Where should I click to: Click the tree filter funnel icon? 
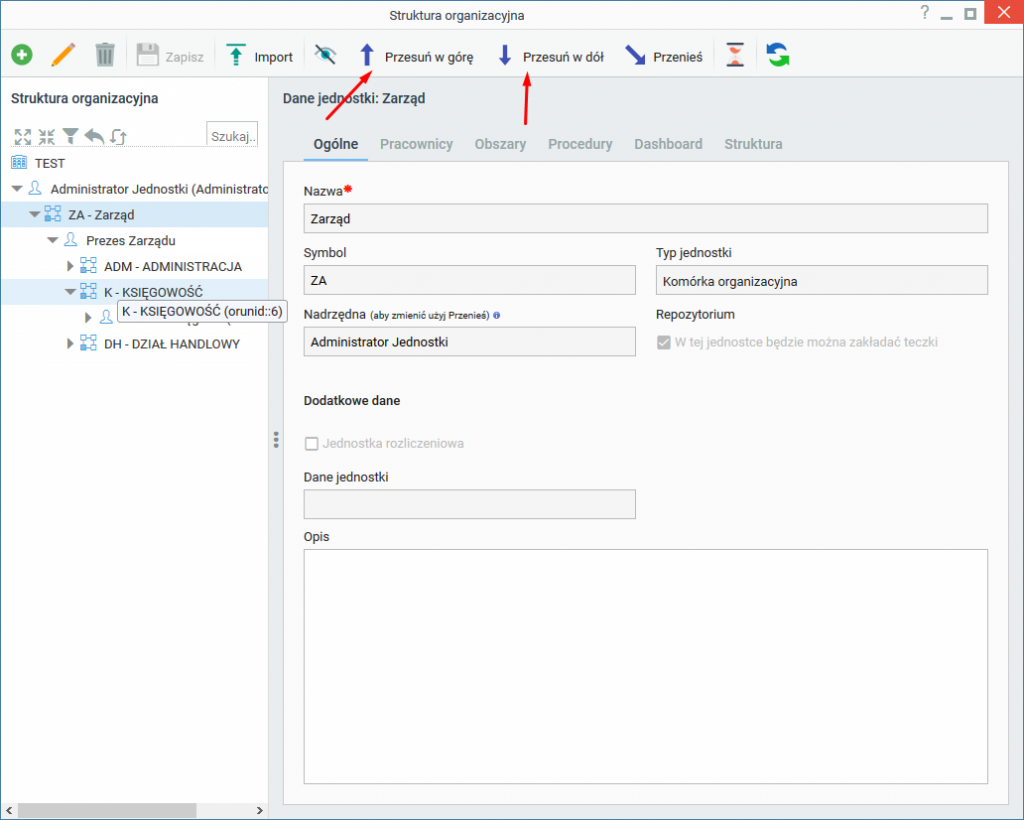(x=71, y=136)
